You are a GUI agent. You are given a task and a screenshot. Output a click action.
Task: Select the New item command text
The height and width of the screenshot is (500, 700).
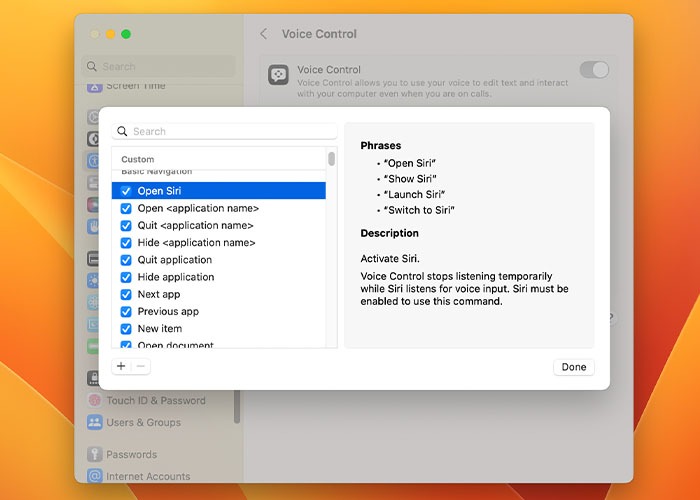(159, 329)
